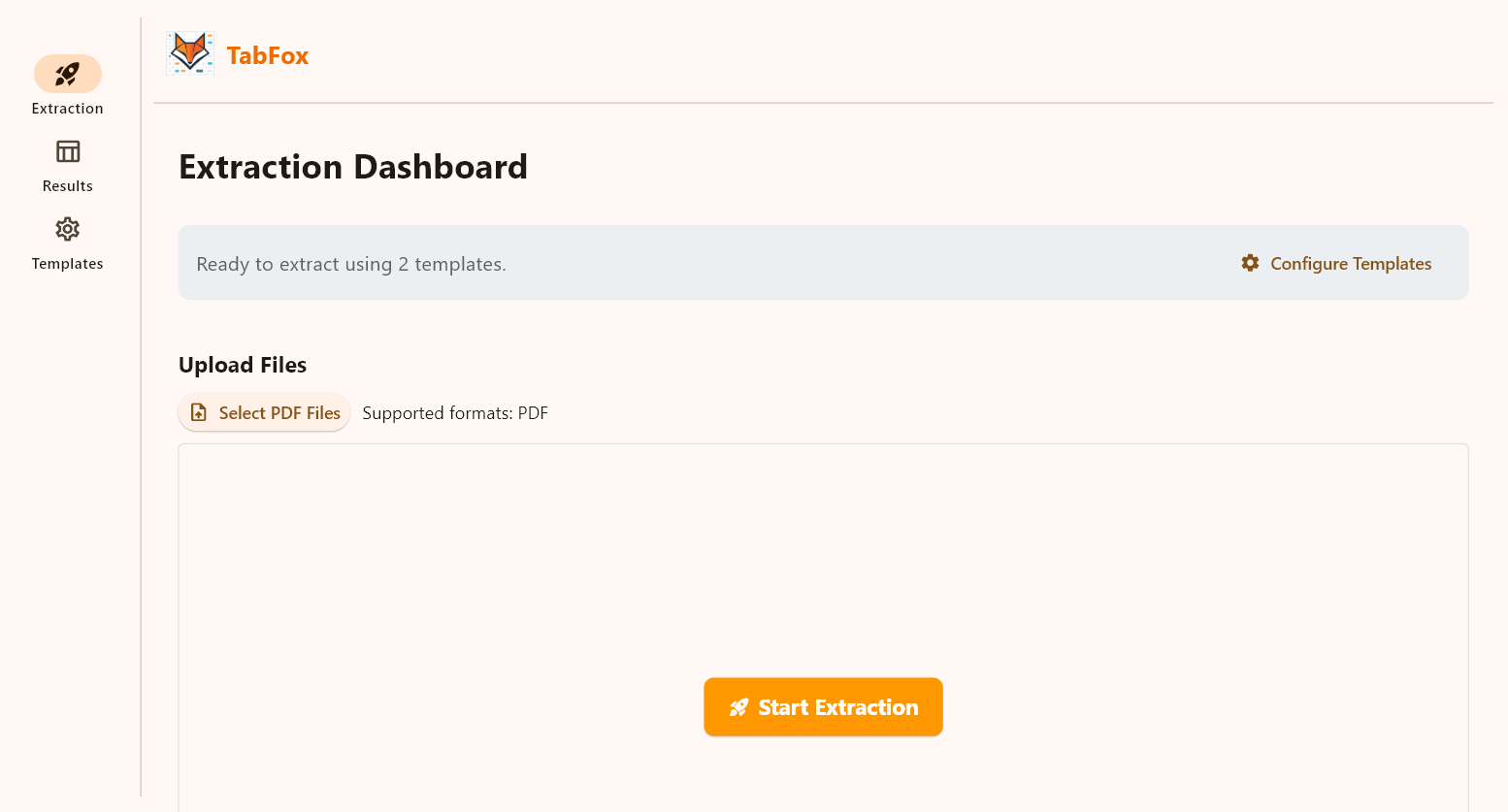This screenshot has height=812, width=1508.
Task: Click the Select PDF Files button
Action: click(x=264, y=411)
